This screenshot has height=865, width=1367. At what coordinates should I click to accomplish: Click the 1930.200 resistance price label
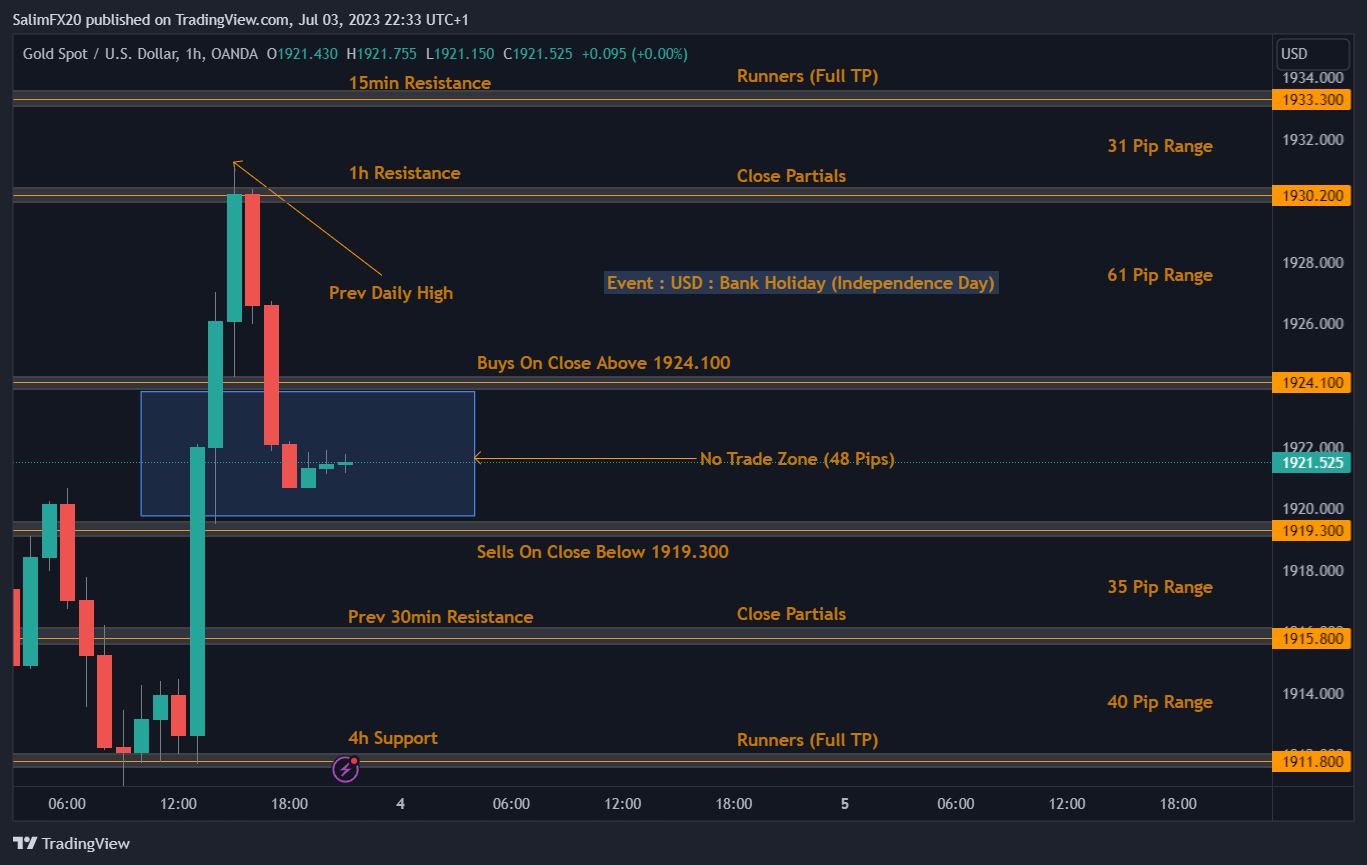tap(1311, 196)
